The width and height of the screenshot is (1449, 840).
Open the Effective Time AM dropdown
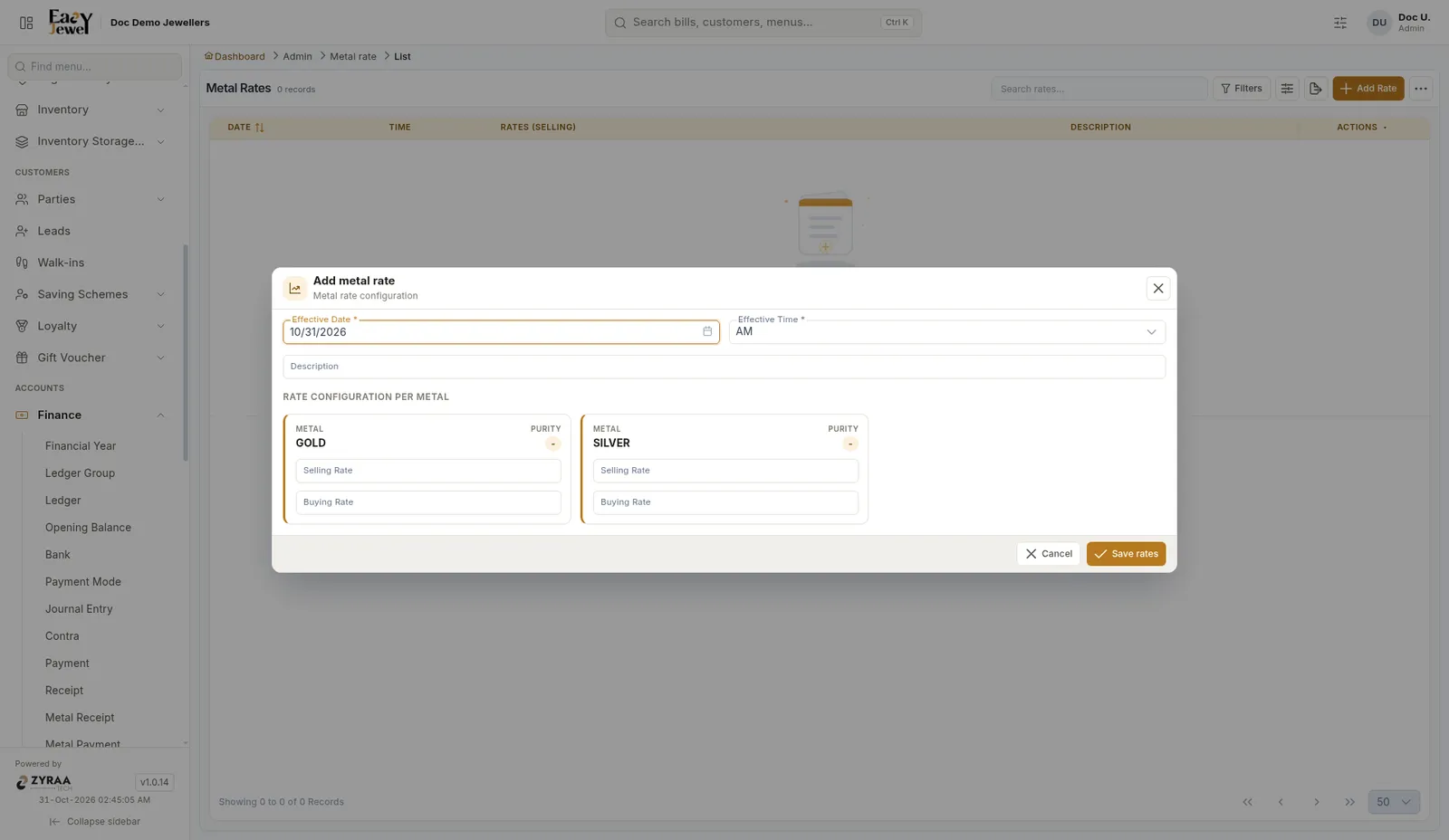coord(946,332)
